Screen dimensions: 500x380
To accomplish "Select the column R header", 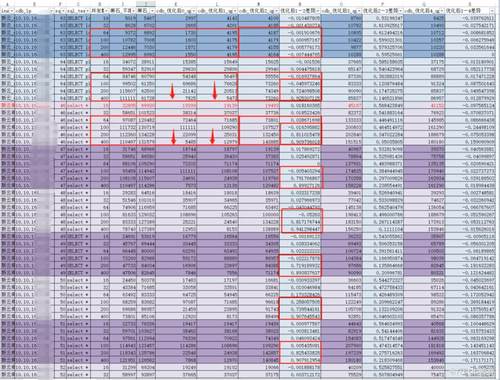I will [470, 4].
